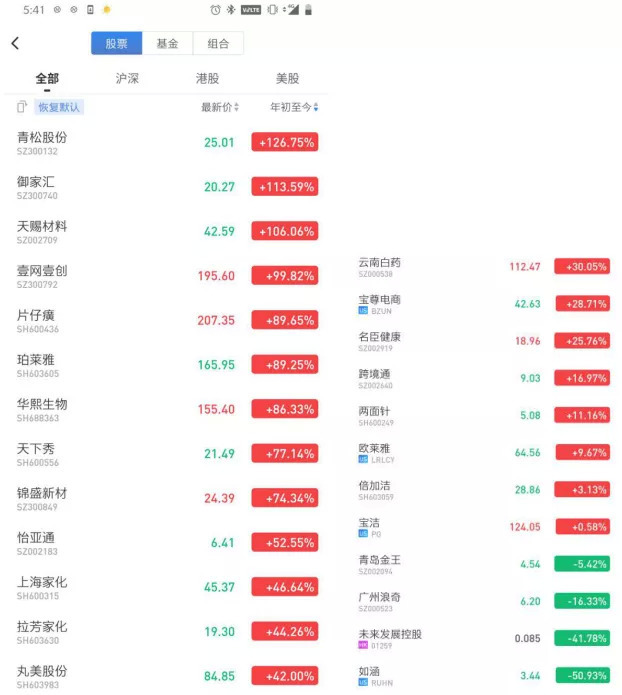
Task: Switch to the 组合 tab
Action: tap(218, 43)
